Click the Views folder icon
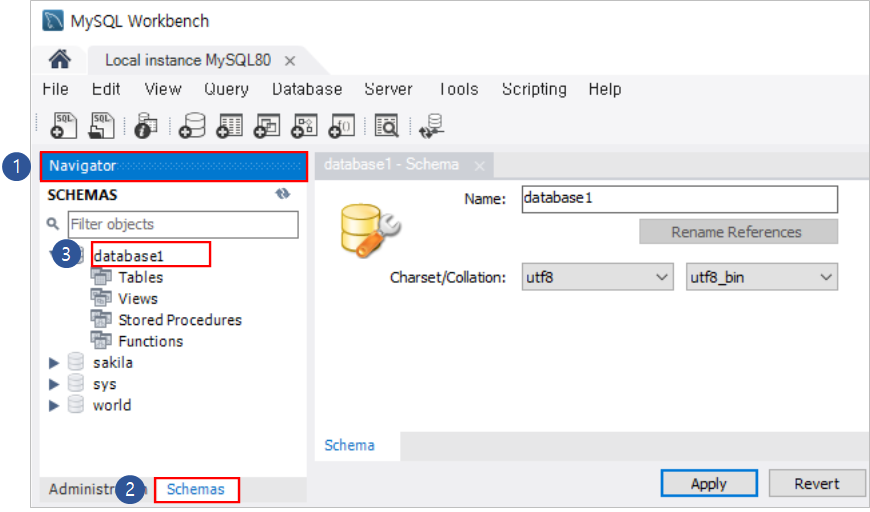The width and height of the screenshot is (870, 512). (x=101, y=298)
